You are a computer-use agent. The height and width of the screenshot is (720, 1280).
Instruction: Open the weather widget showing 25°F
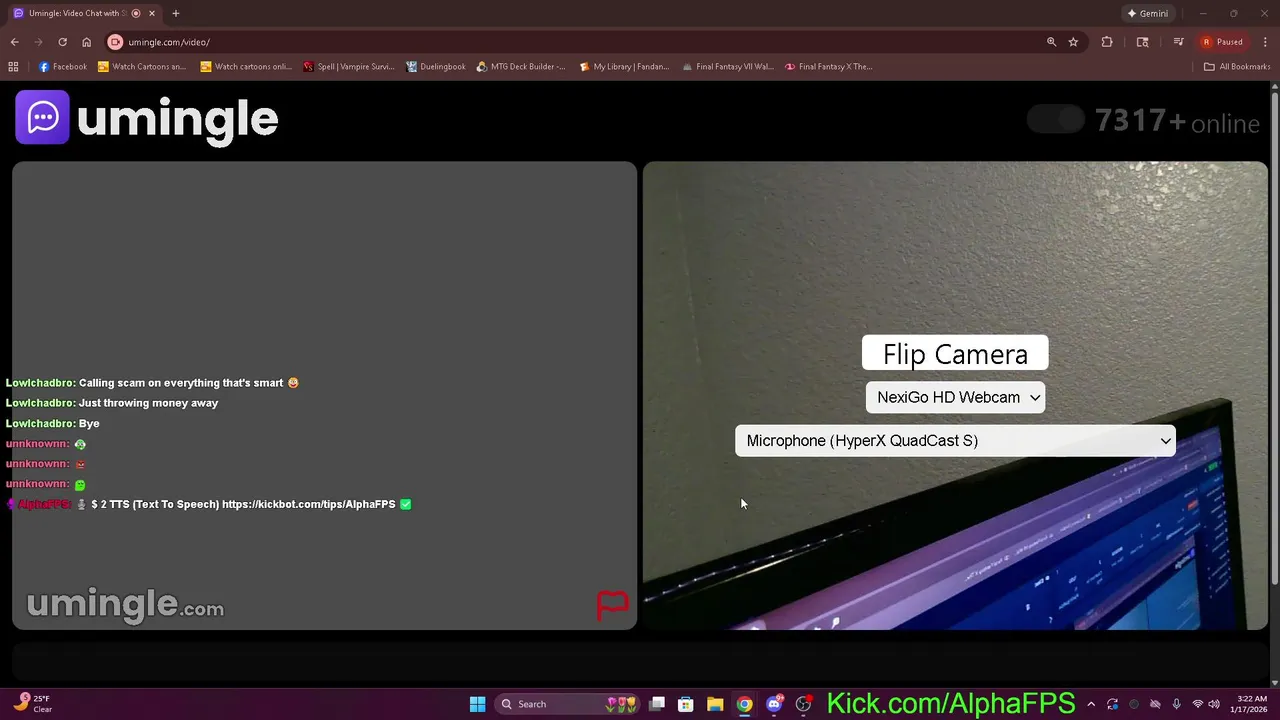coord(32,704)
